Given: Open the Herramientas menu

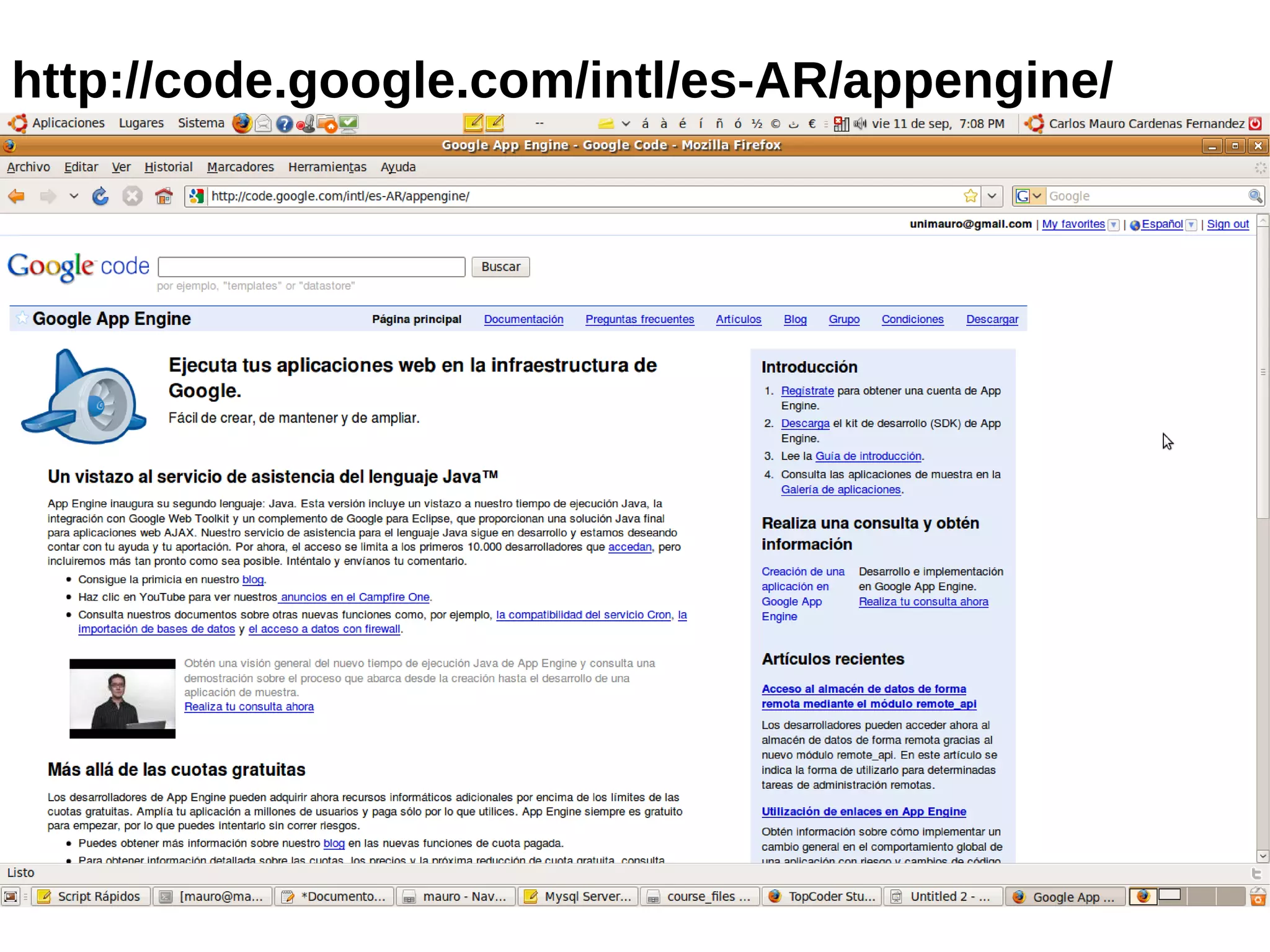Looking at the screenshot, I should tap(327, 167).
